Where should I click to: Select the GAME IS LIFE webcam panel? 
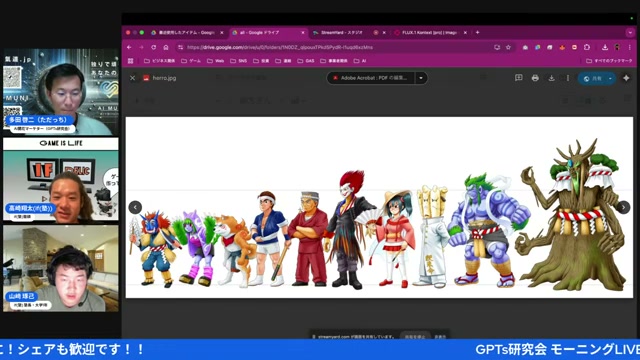coord(61,180)
